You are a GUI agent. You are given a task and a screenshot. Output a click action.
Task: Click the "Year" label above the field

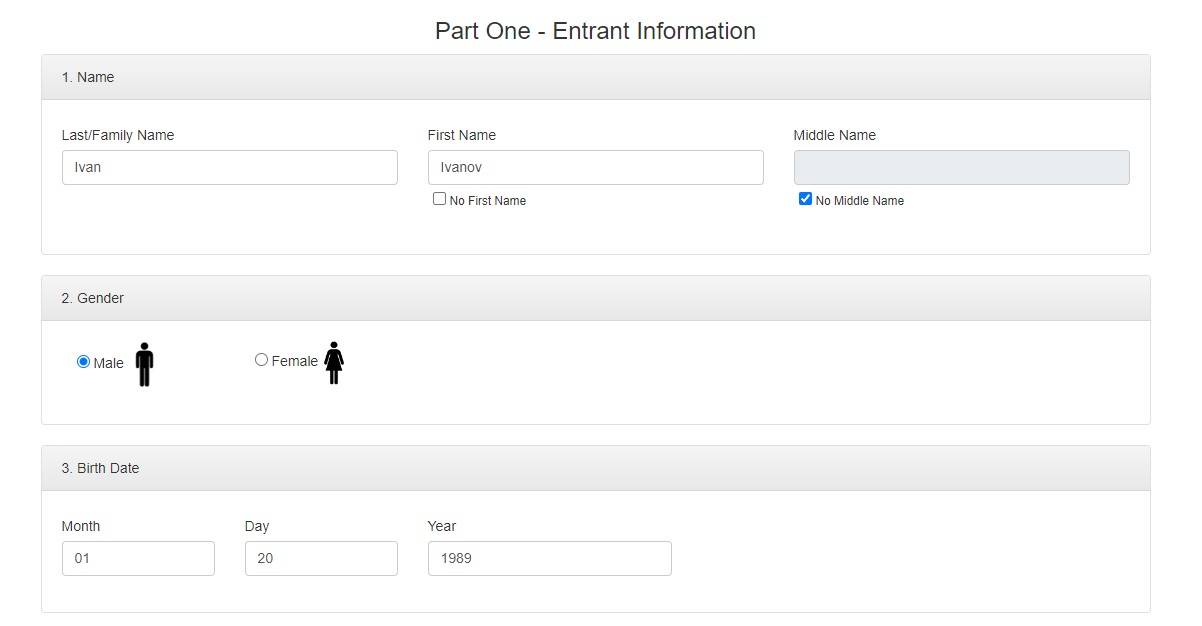tap(441, 526)
